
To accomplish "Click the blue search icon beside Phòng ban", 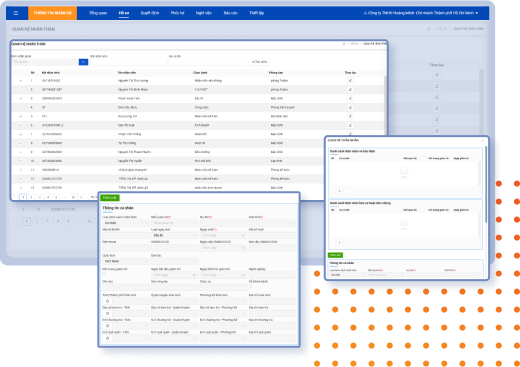I will (x=83, y=62).
